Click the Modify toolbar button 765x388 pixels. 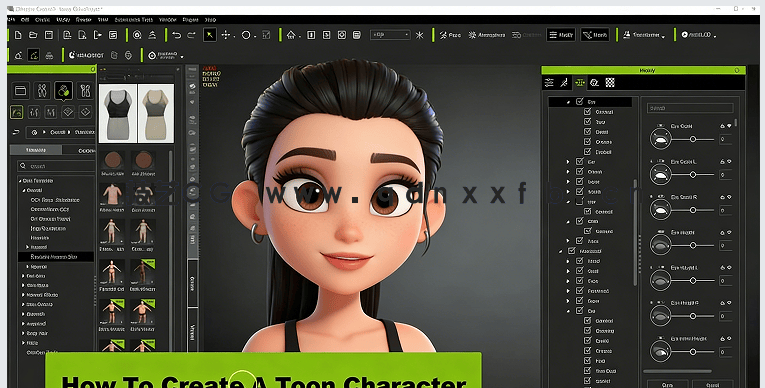pos(561,35)
